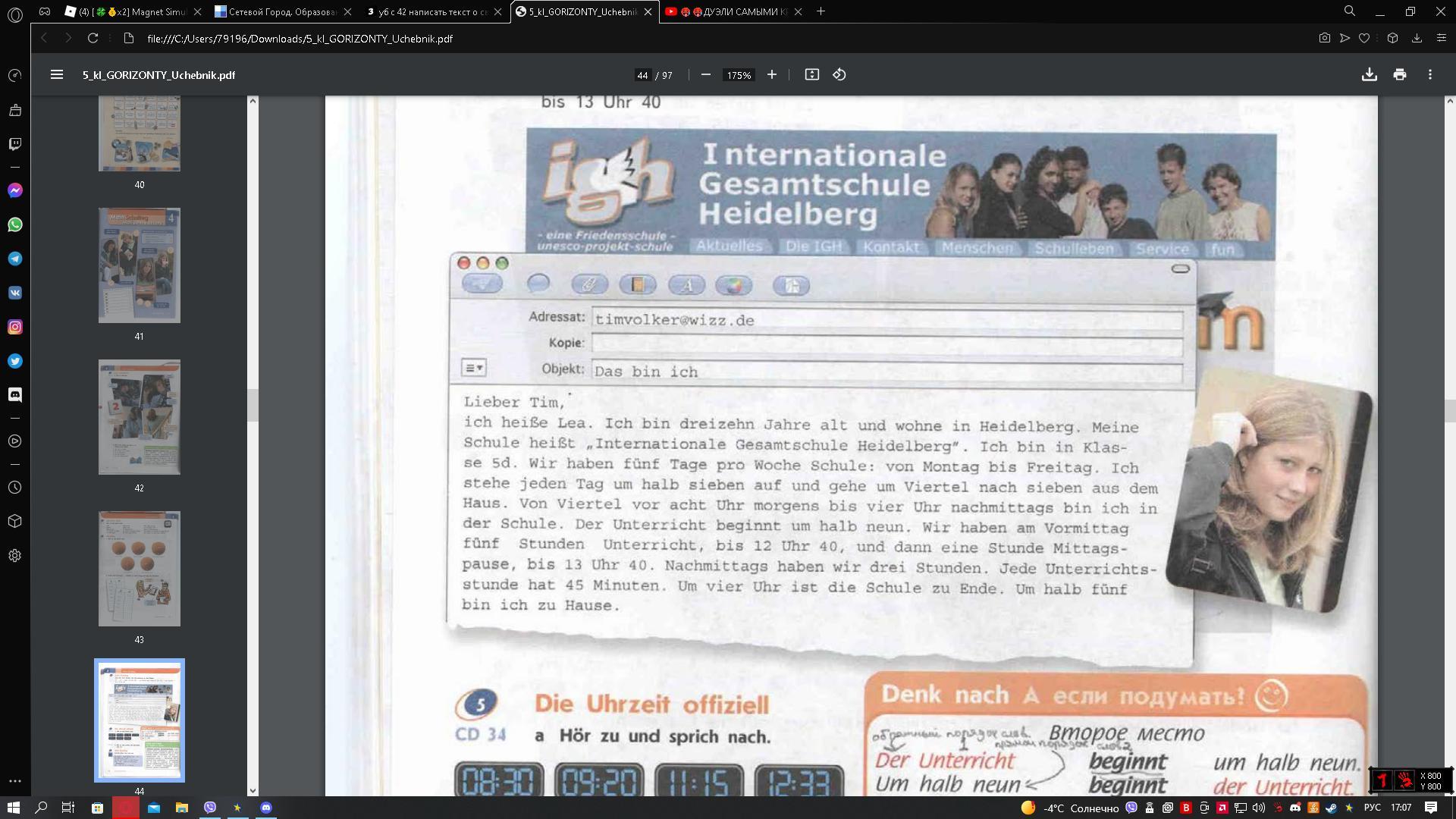Rotate the document with rotate icon
Screen dimensions: 1456x819
pos(839,74)
